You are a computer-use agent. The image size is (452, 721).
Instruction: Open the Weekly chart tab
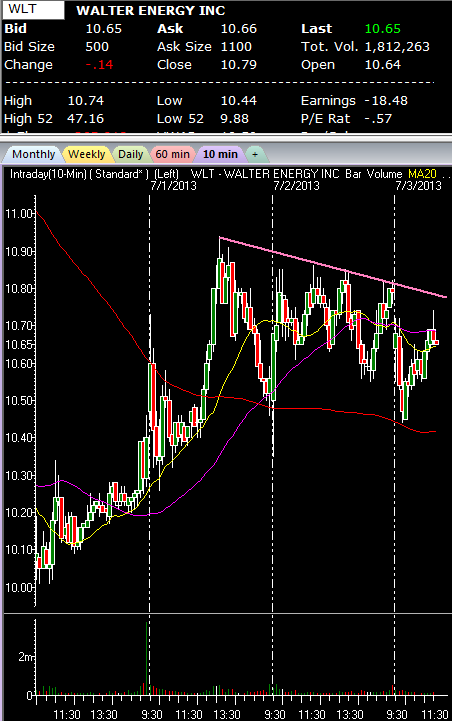[x=86, y=154]
